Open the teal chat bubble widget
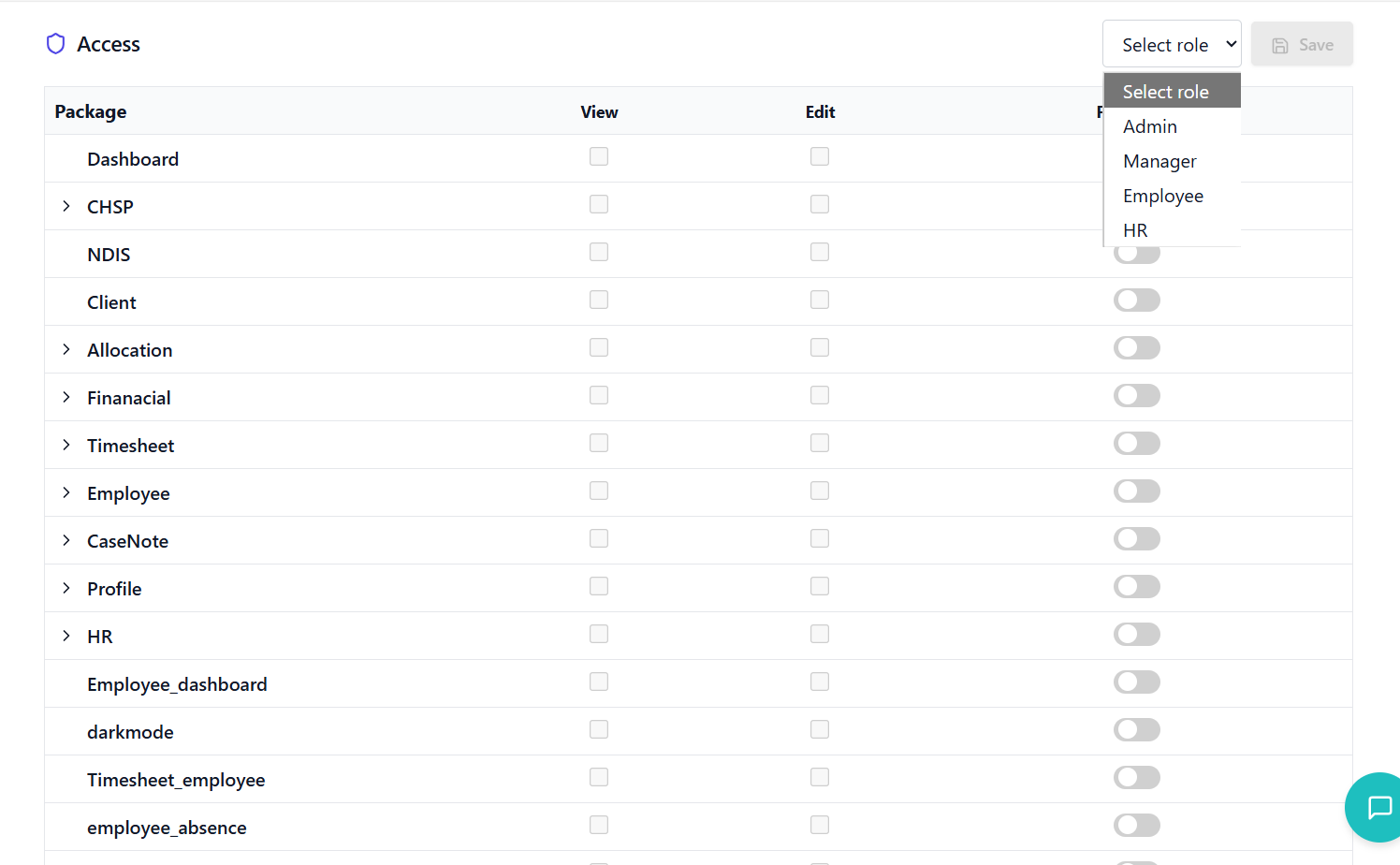This screenshot has height=865, width=1400. (x=1378, y=807)
